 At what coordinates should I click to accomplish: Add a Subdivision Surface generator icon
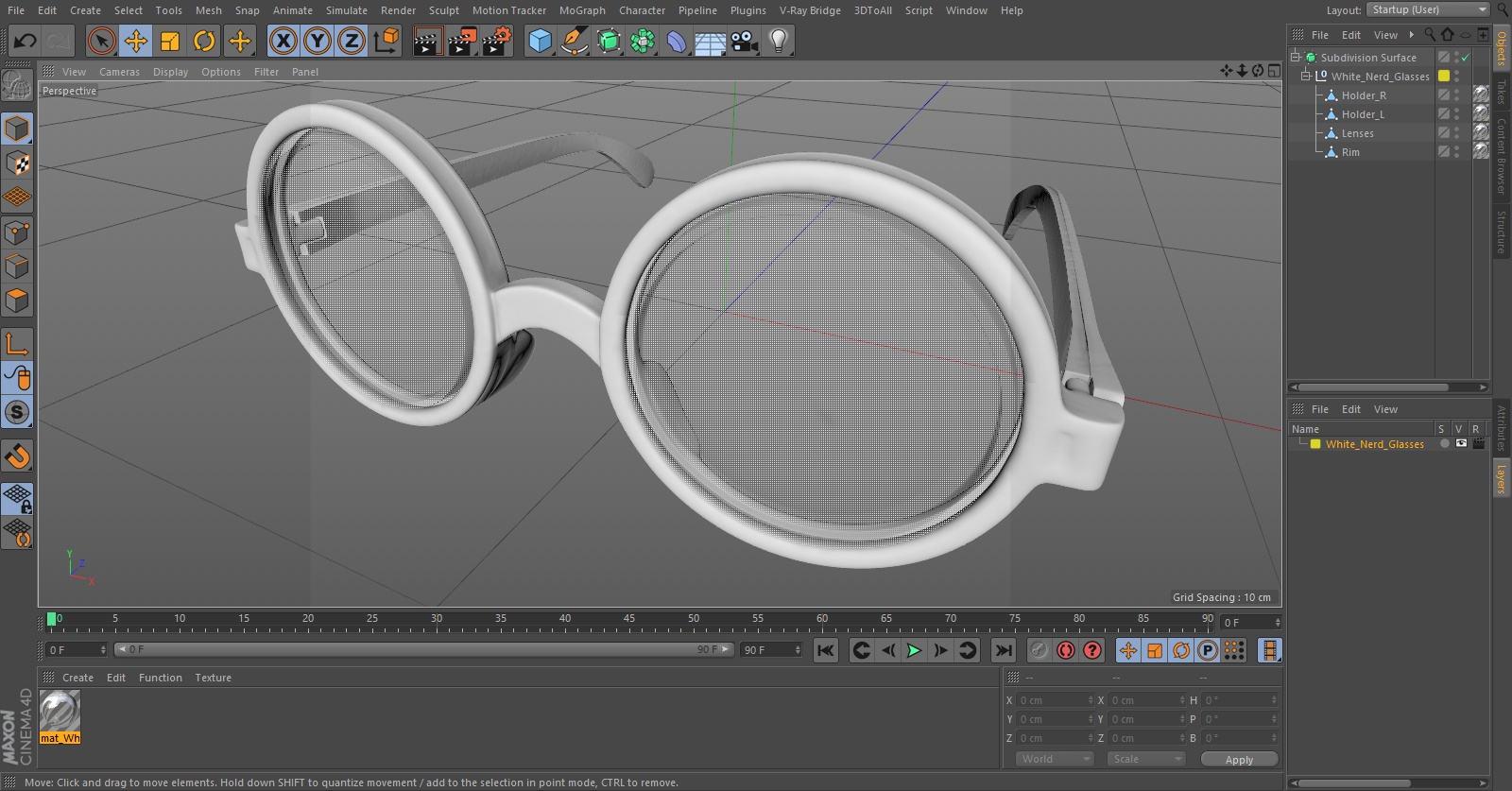pos(609,41)
